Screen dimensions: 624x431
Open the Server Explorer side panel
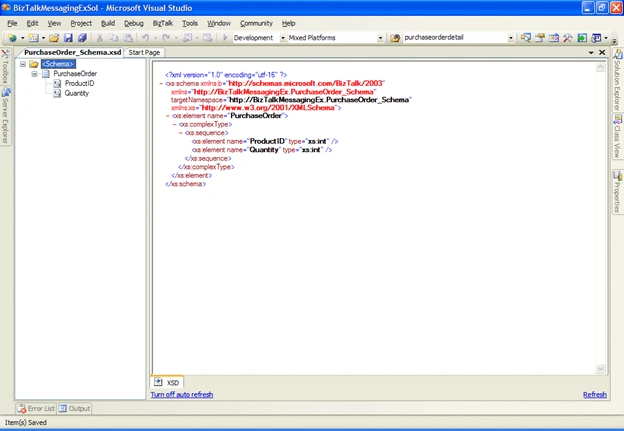point(5,116)
